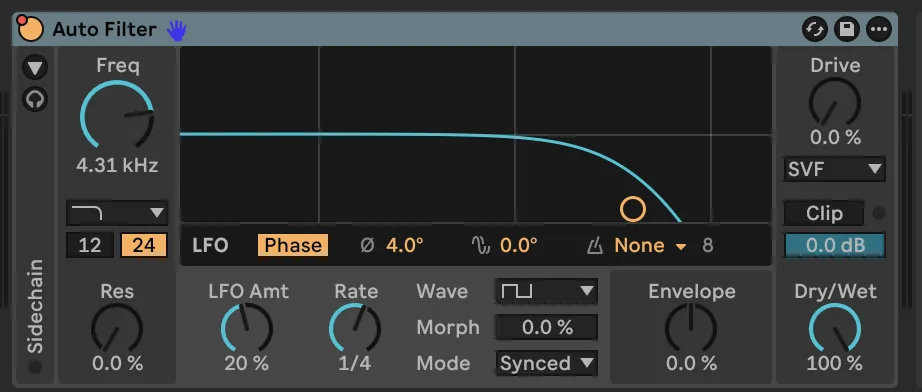Click the 4.31 kHz frequency value
Image resolution: width=922 pixels, height=392 pixels.
click(x=117, y=166)
